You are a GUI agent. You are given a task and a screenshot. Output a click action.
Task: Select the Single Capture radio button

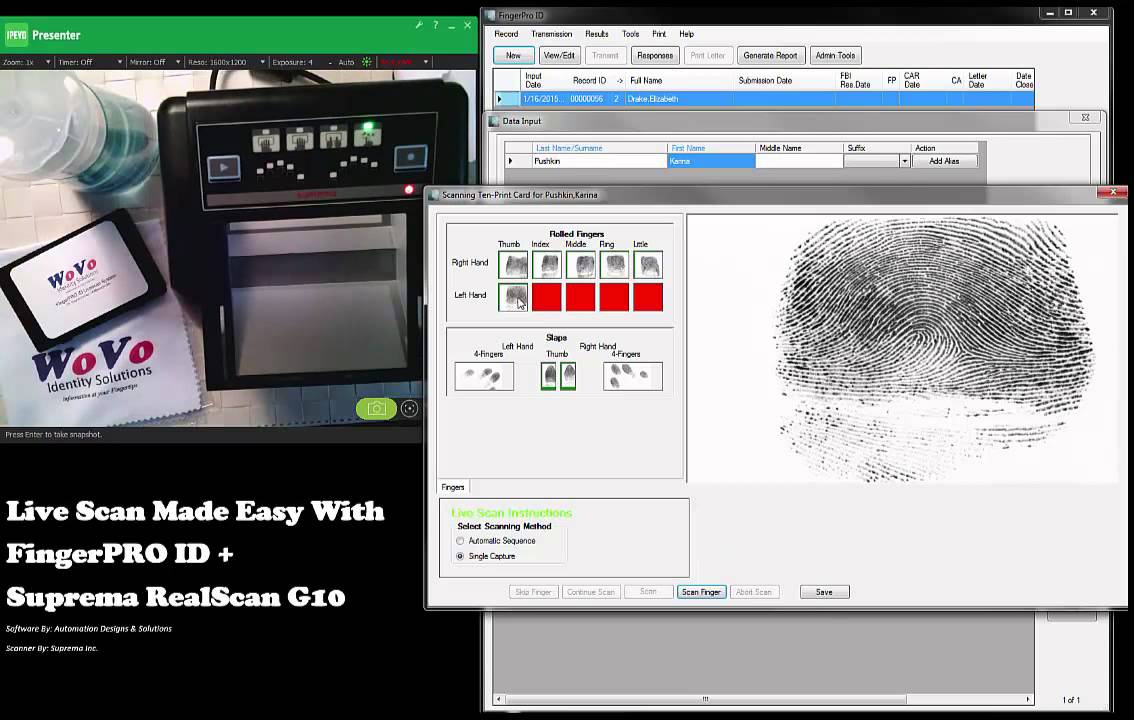pos(460,556)
